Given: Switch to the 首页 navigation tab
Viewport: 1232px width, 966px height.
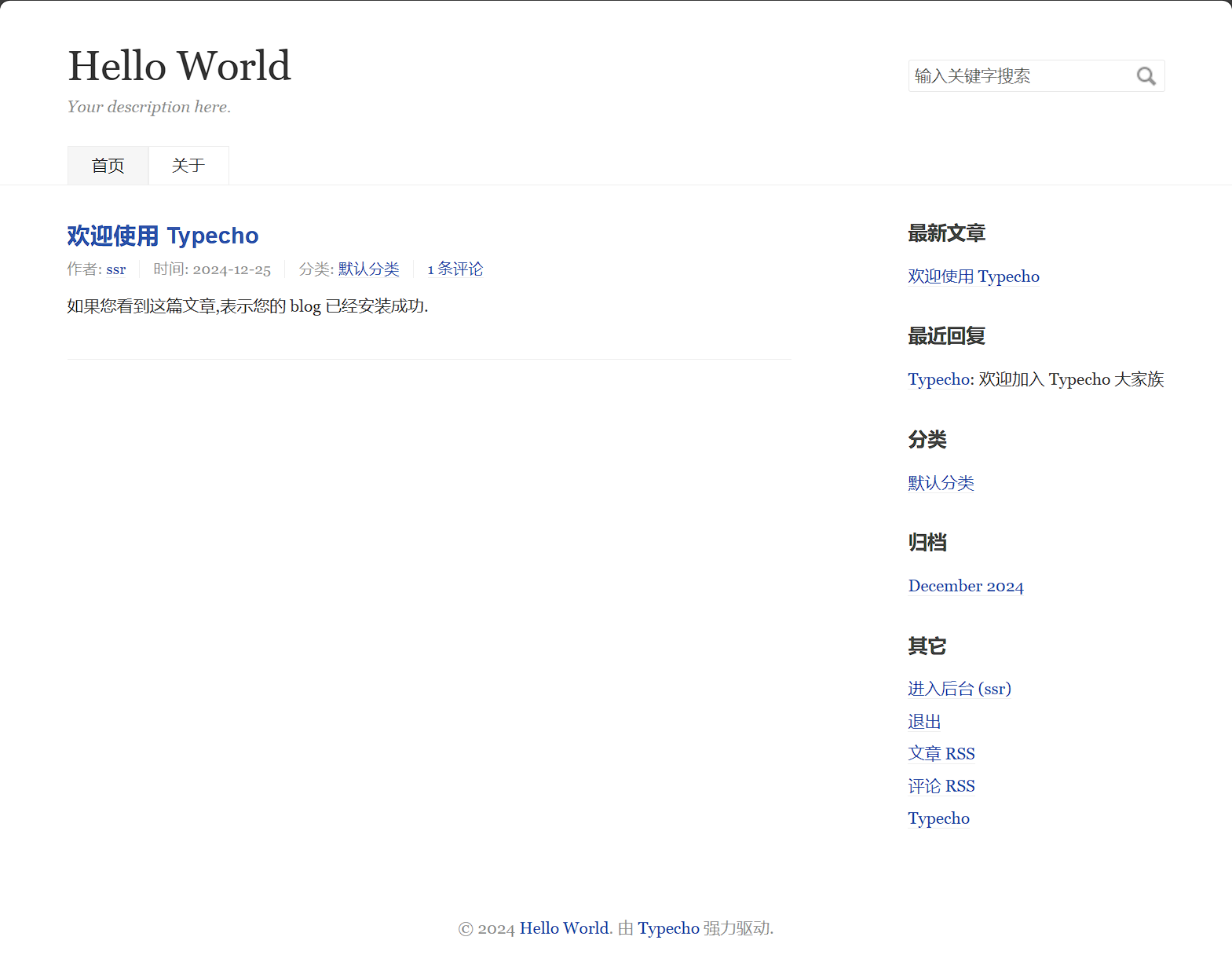Looking at the screenshot, I should (x=108, y=166).
